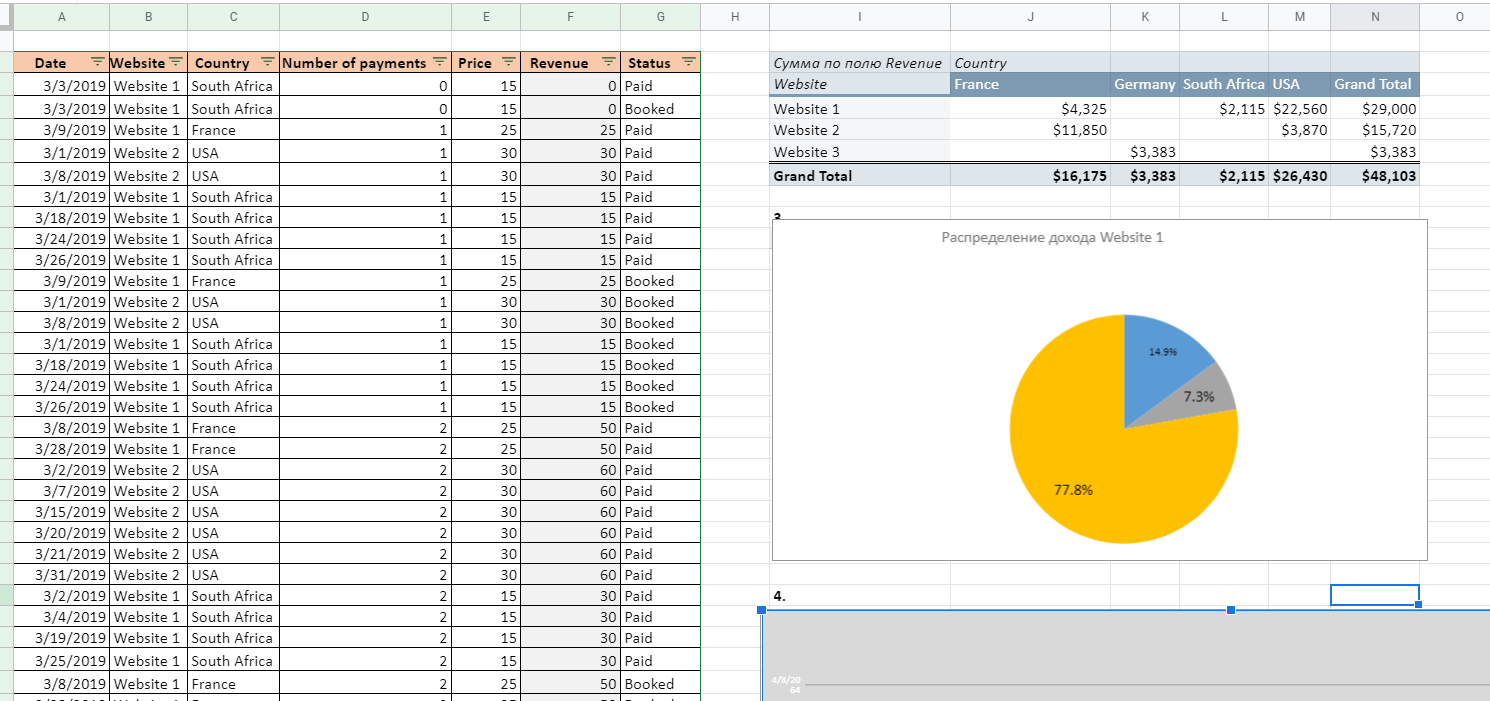
Task: Open the Revenue column filter icon
Action: 608,62
